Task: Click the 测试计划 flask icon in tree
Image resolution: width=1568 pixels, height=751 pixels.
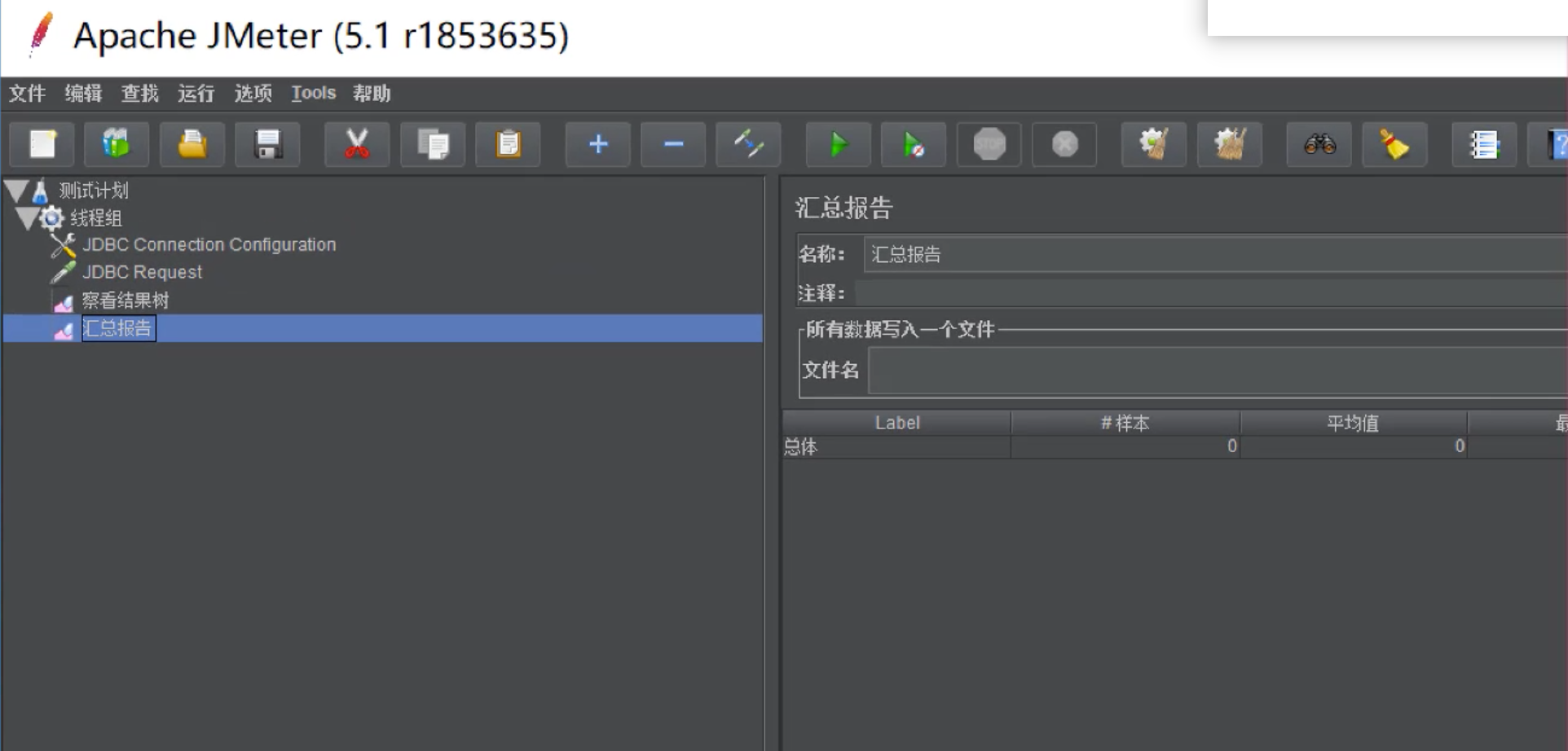Action: click(40, 191)
